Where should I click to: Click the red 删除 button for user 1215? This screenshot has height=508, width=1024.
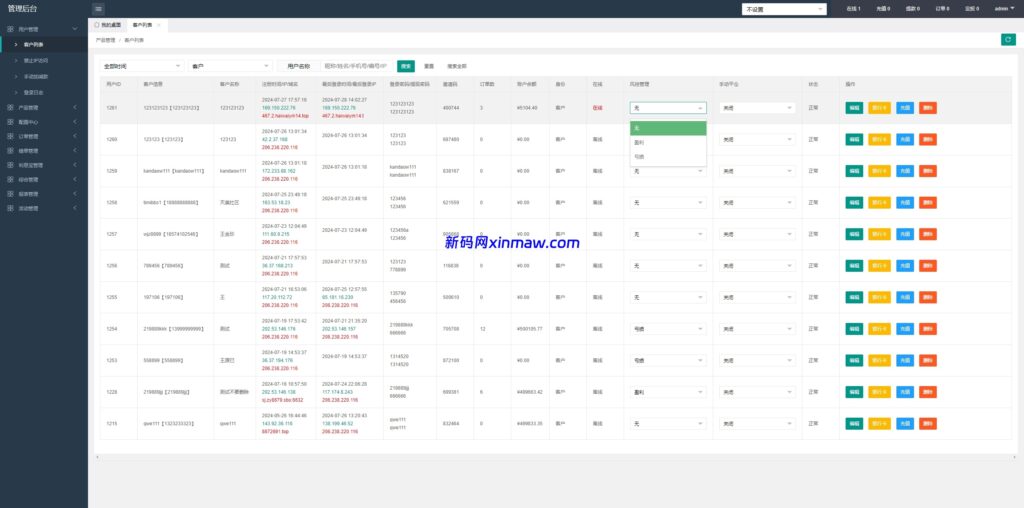tap(928, 423)
